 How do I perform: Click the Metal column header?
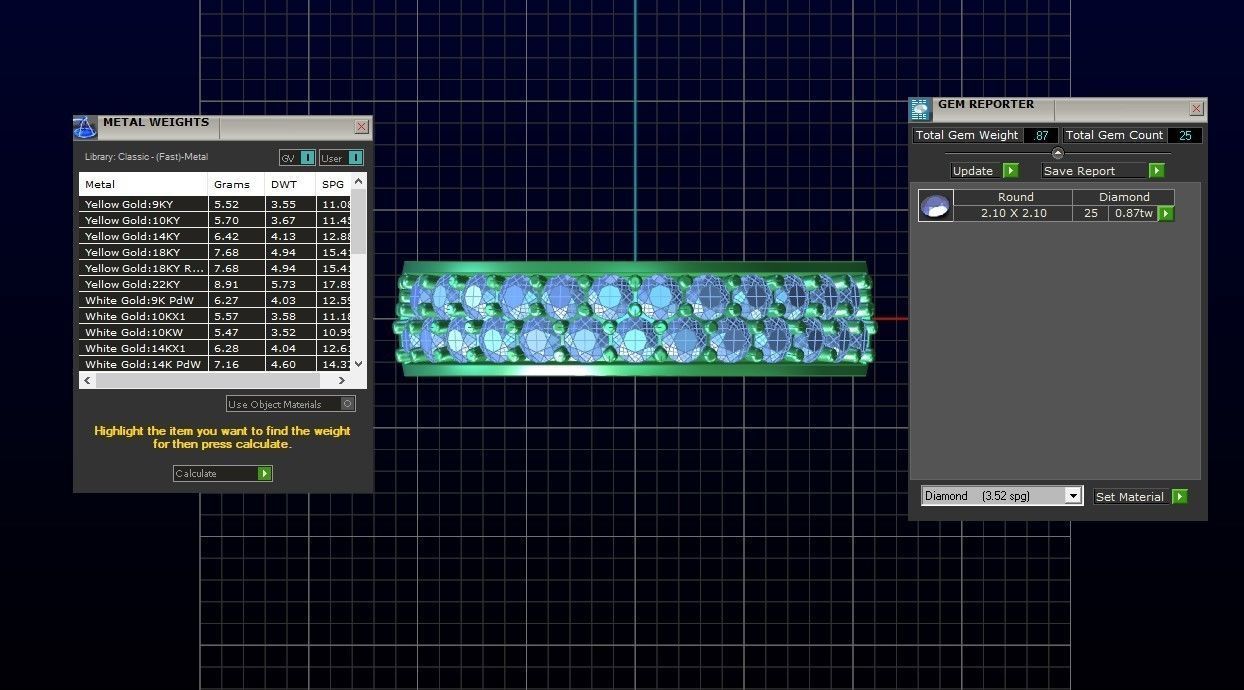point(144,184)
